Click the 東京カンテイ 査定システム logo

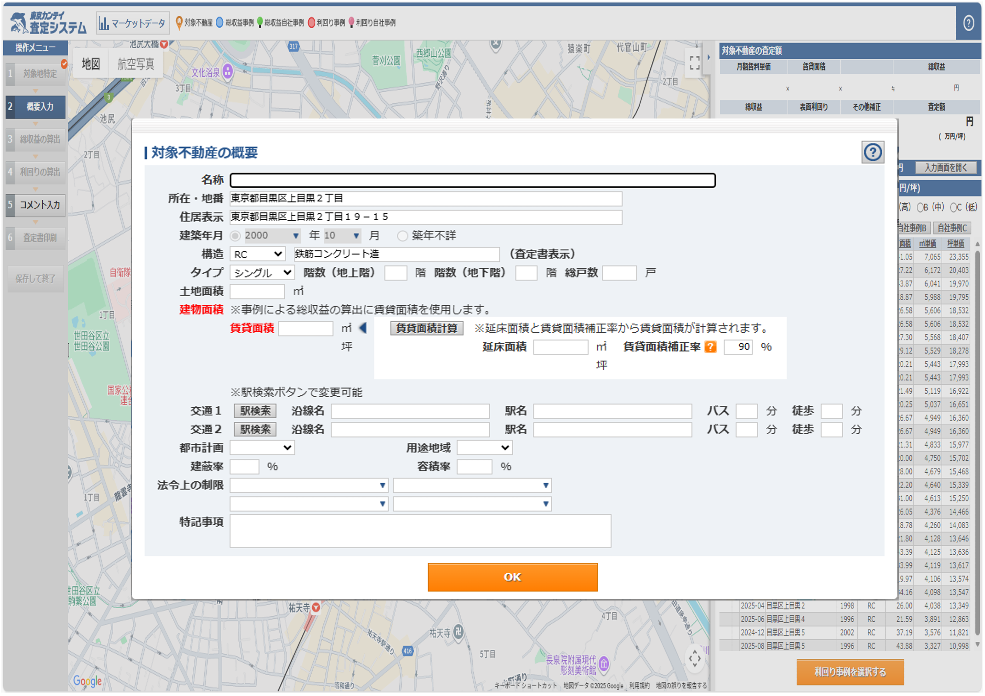pos(45,22)
